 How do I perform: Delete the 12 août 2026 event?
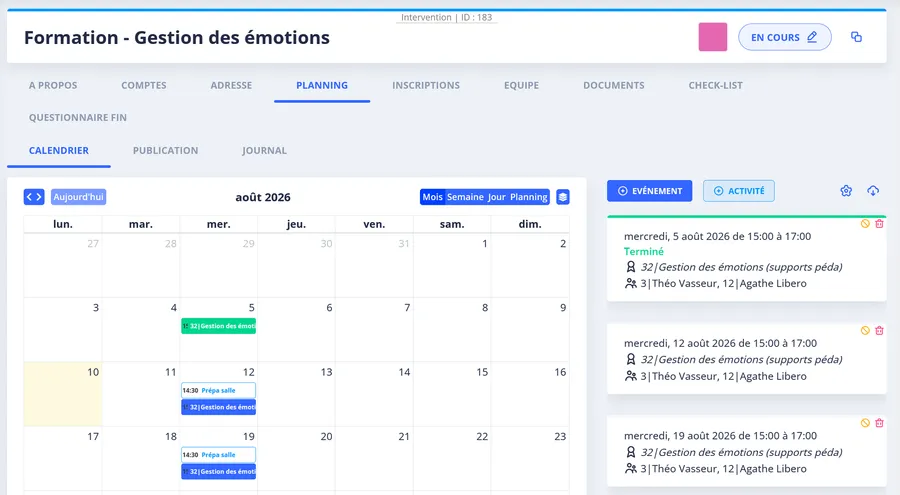click(879, 330)
